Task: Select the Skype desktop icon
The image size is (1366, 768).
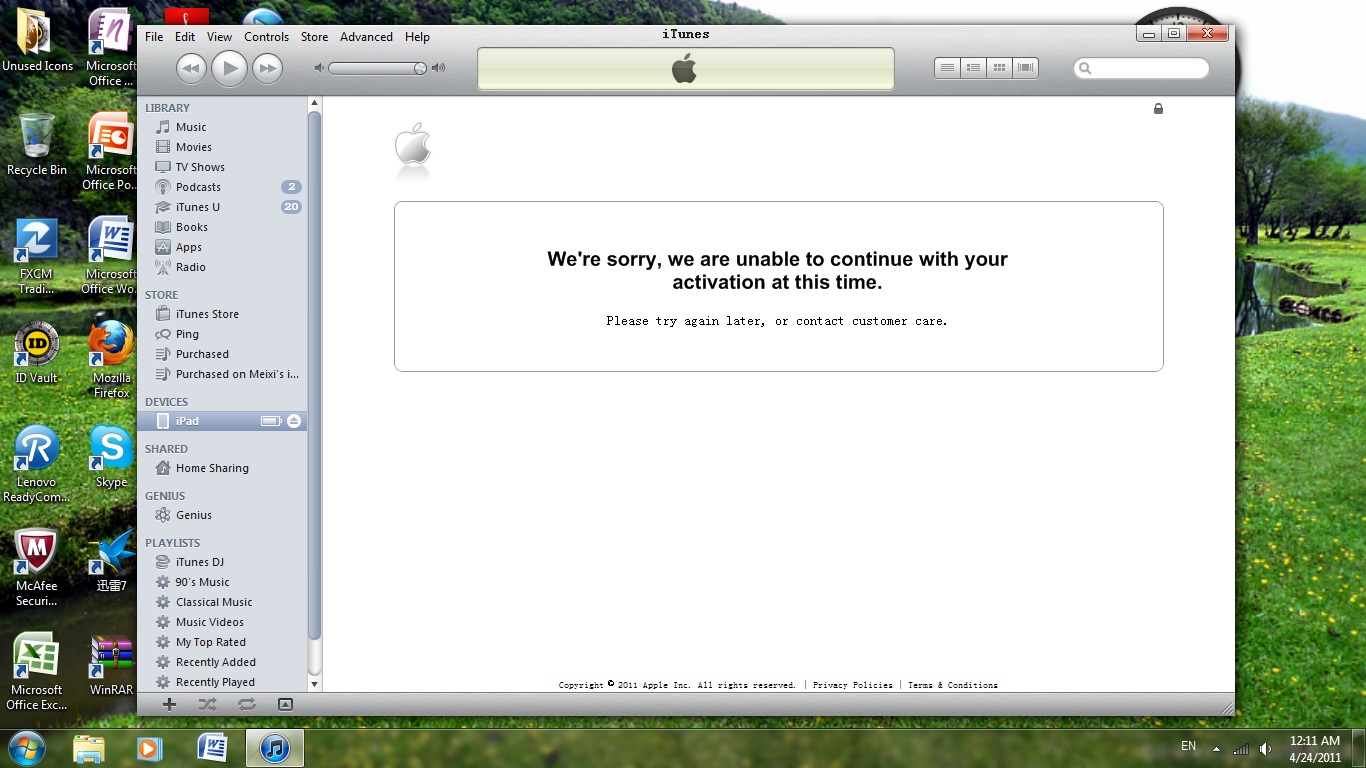Action: [111, 458]
